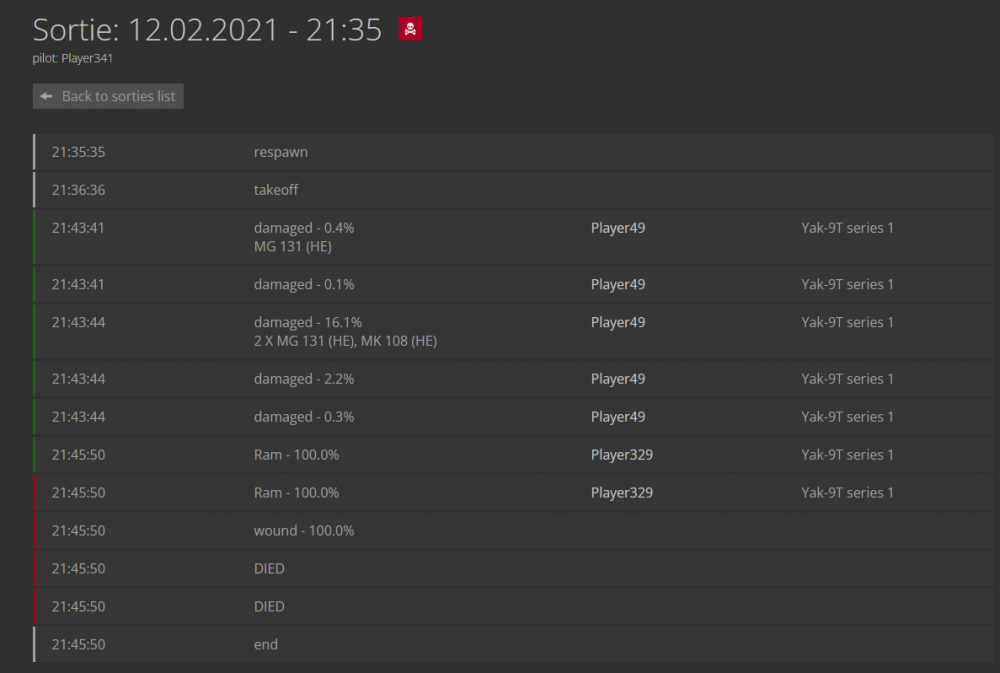Image resolution: width=1000 pixels, height=673 pixels.
Task: Click Yak-9T series 1 in 16.1% damaged row
Action: pos(847,323)
